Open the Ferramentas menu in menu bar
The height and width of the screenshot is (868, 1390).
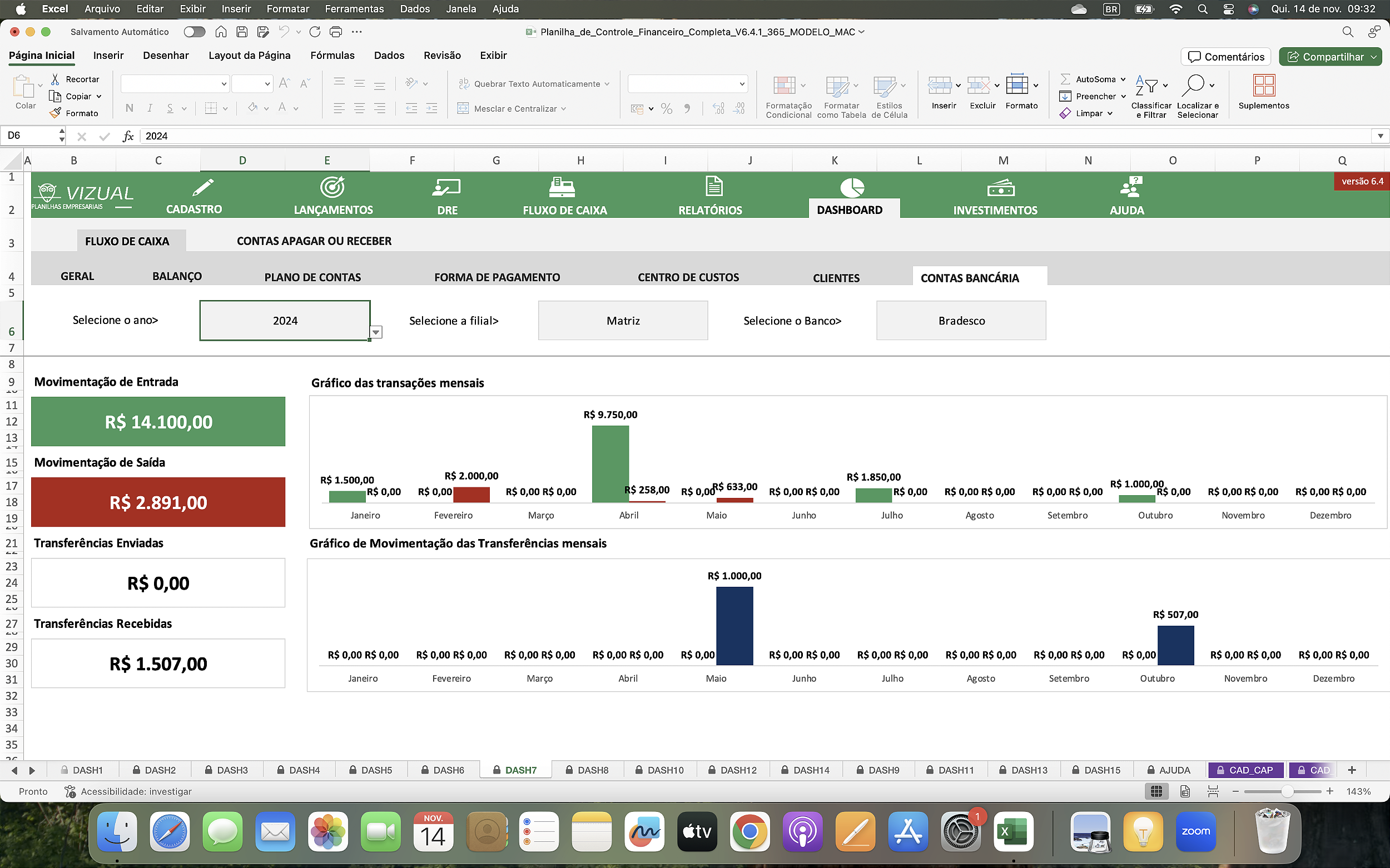pyautogui.click(x=354, y=8)
